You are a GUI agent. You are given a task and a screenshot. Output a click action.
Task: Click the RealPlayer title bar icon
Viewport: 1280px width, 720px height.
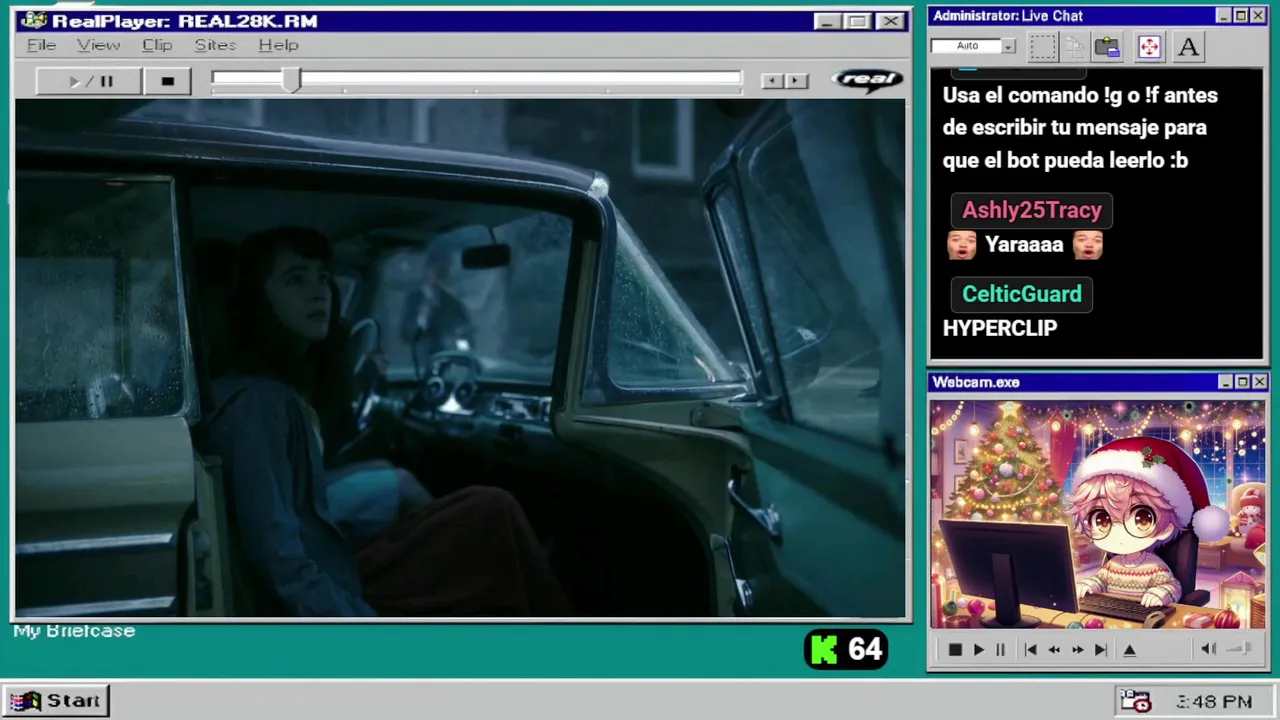coord(33,20)
